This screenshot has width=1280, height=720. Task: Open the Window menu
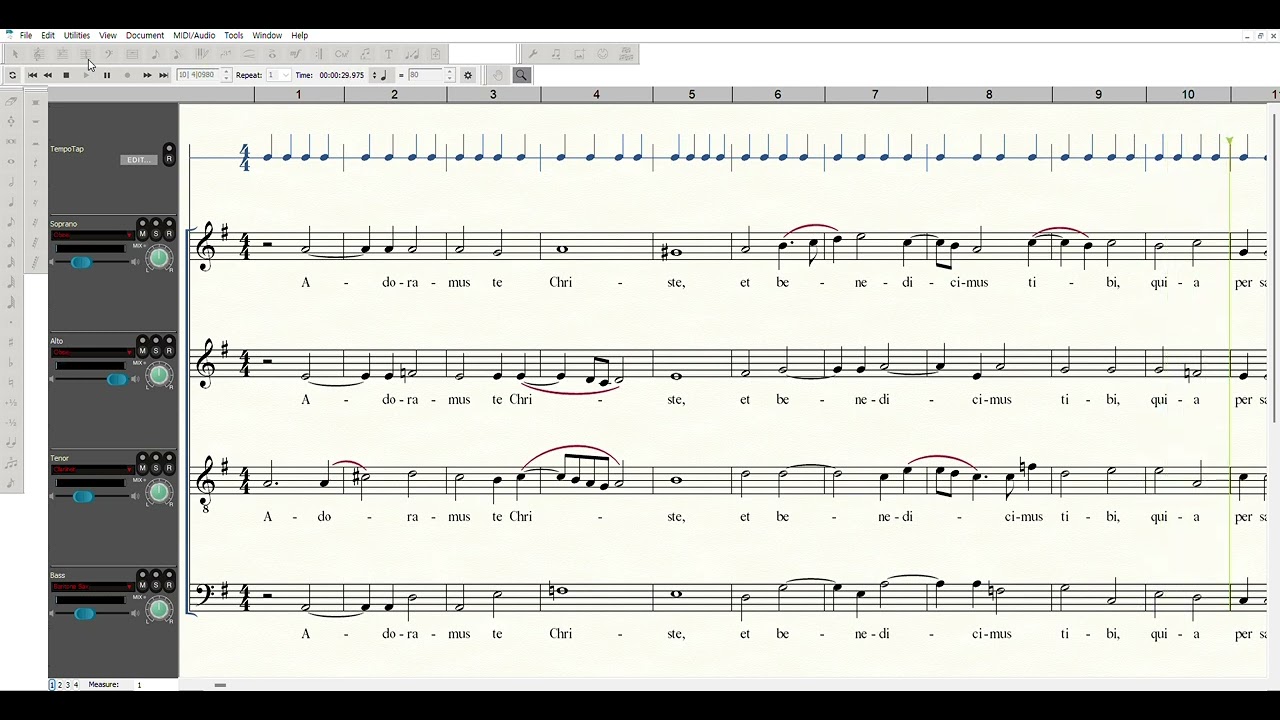[267, 35]
